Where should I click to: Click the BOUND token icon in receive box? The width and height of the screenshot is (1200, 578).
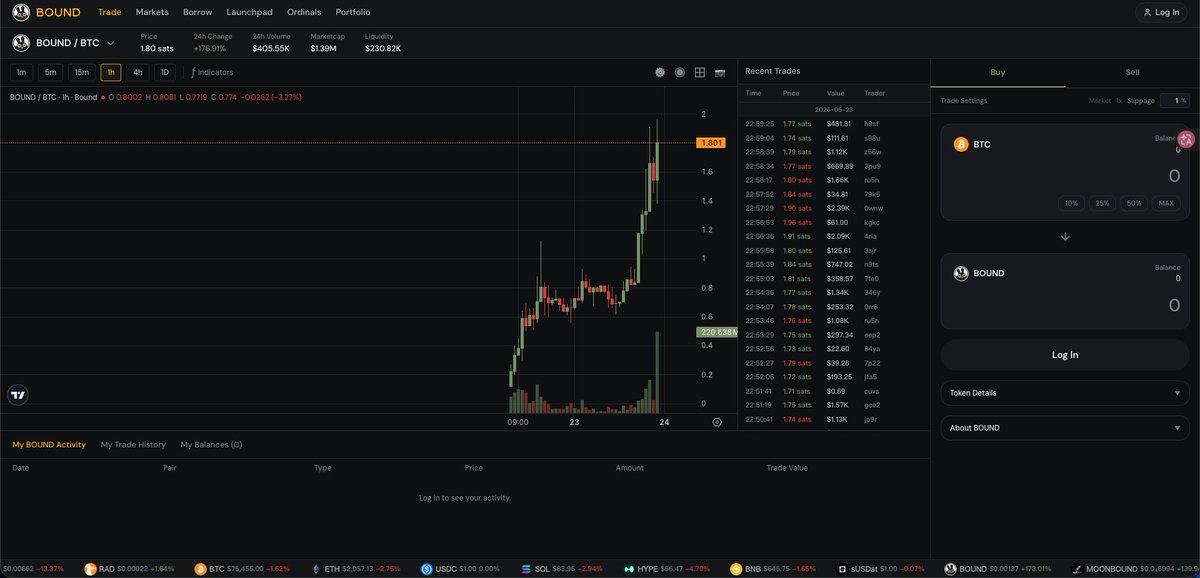coord(961,273)
